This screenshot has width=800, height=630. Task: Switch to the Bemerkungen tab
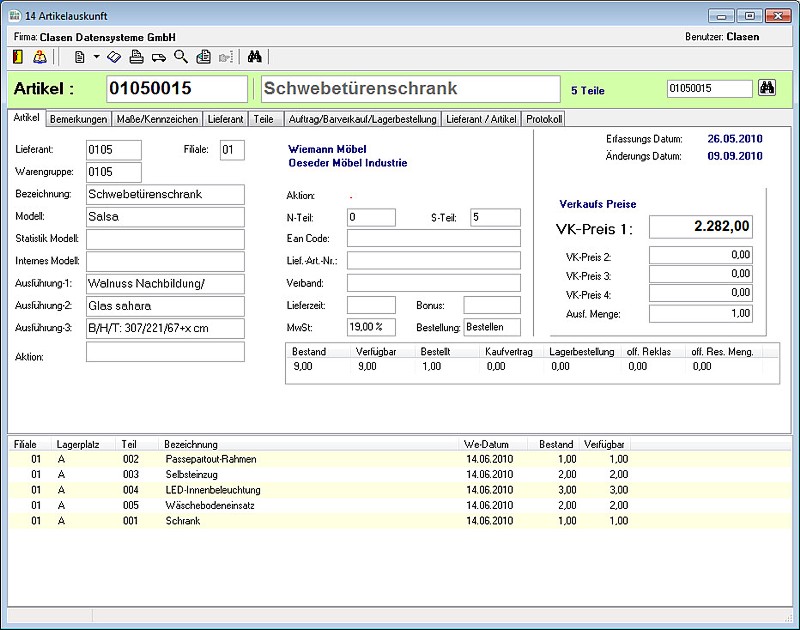tap(78, 119)
